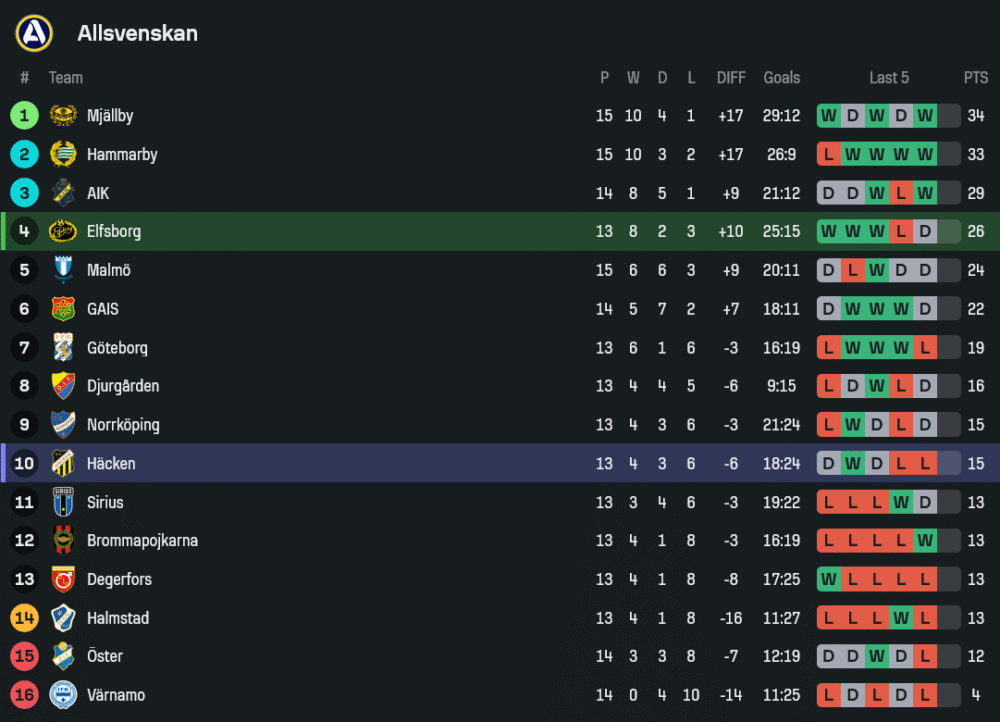Open the Göteborg team name link
Image resolution: width=1000 pixels, height=722 pixels.
point(117,348)
